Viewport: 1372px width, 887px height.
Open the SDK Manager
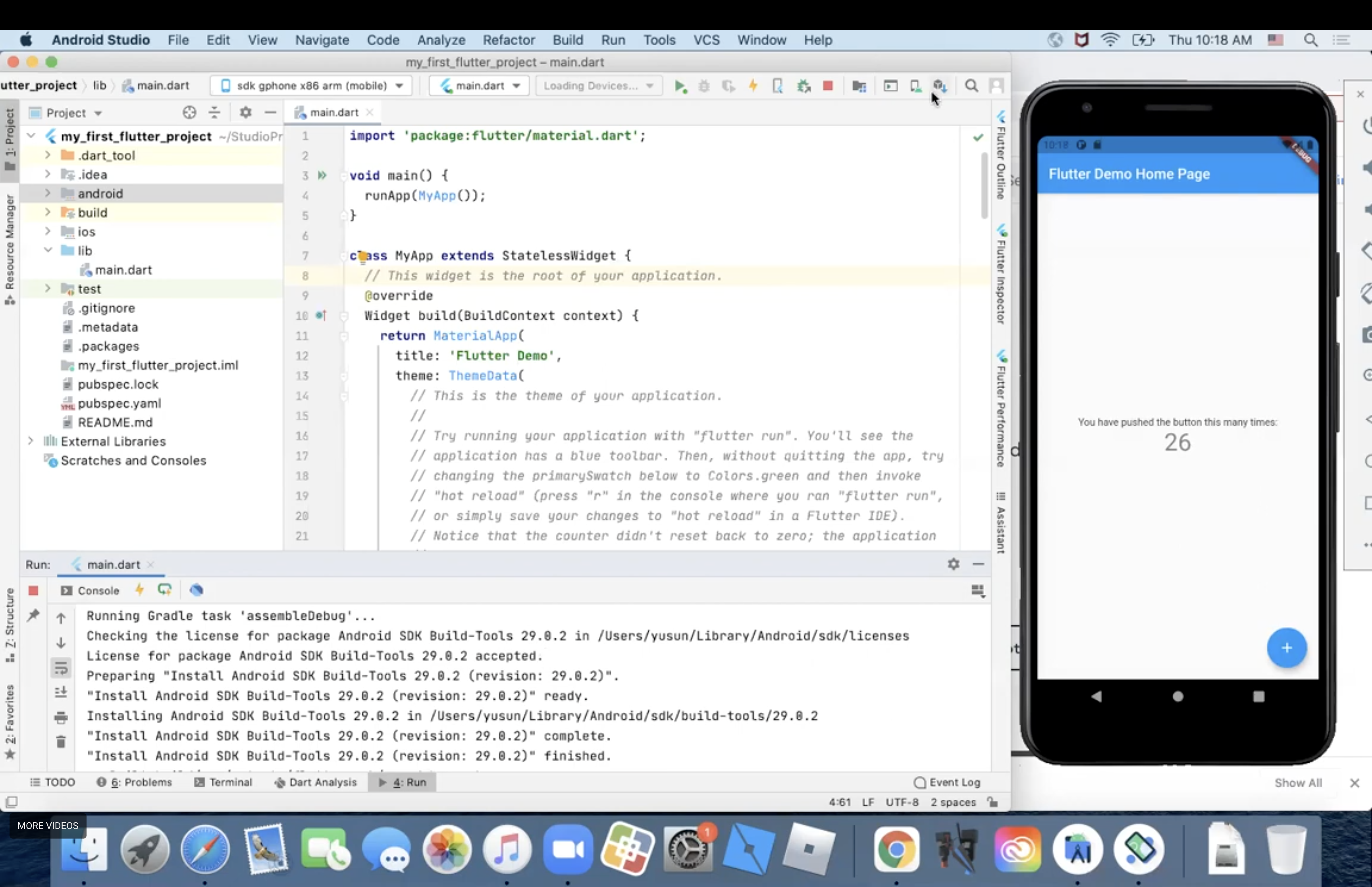(940, 85)
